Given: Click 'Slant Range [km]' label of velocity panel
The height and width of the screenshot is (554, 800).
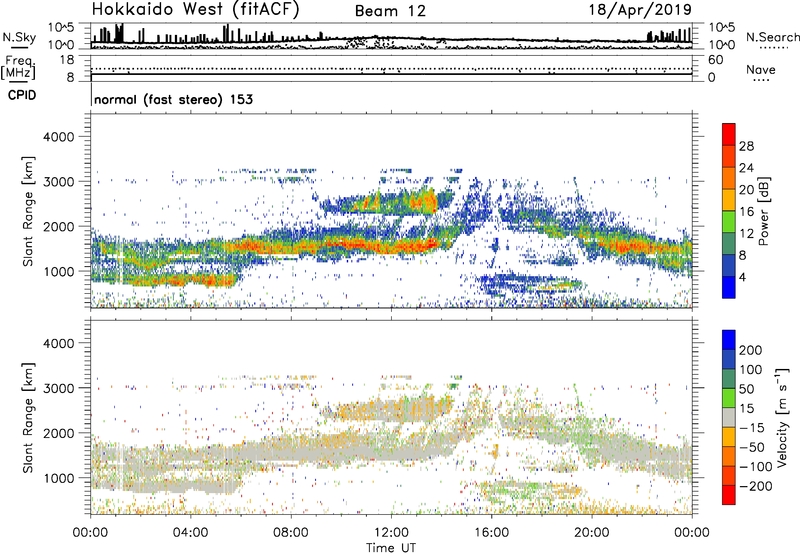Looking at the screenshot, I should tap(28, 418).
